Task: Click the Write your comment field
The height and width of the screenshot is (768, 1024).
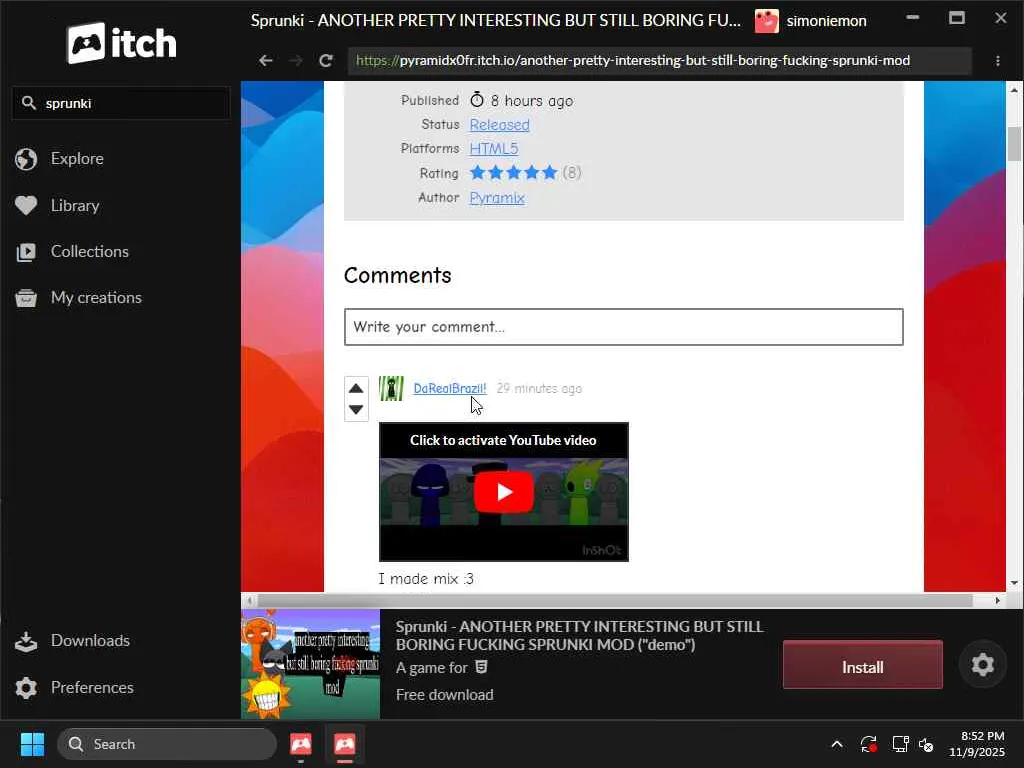Action: click(x=624, y=327)
